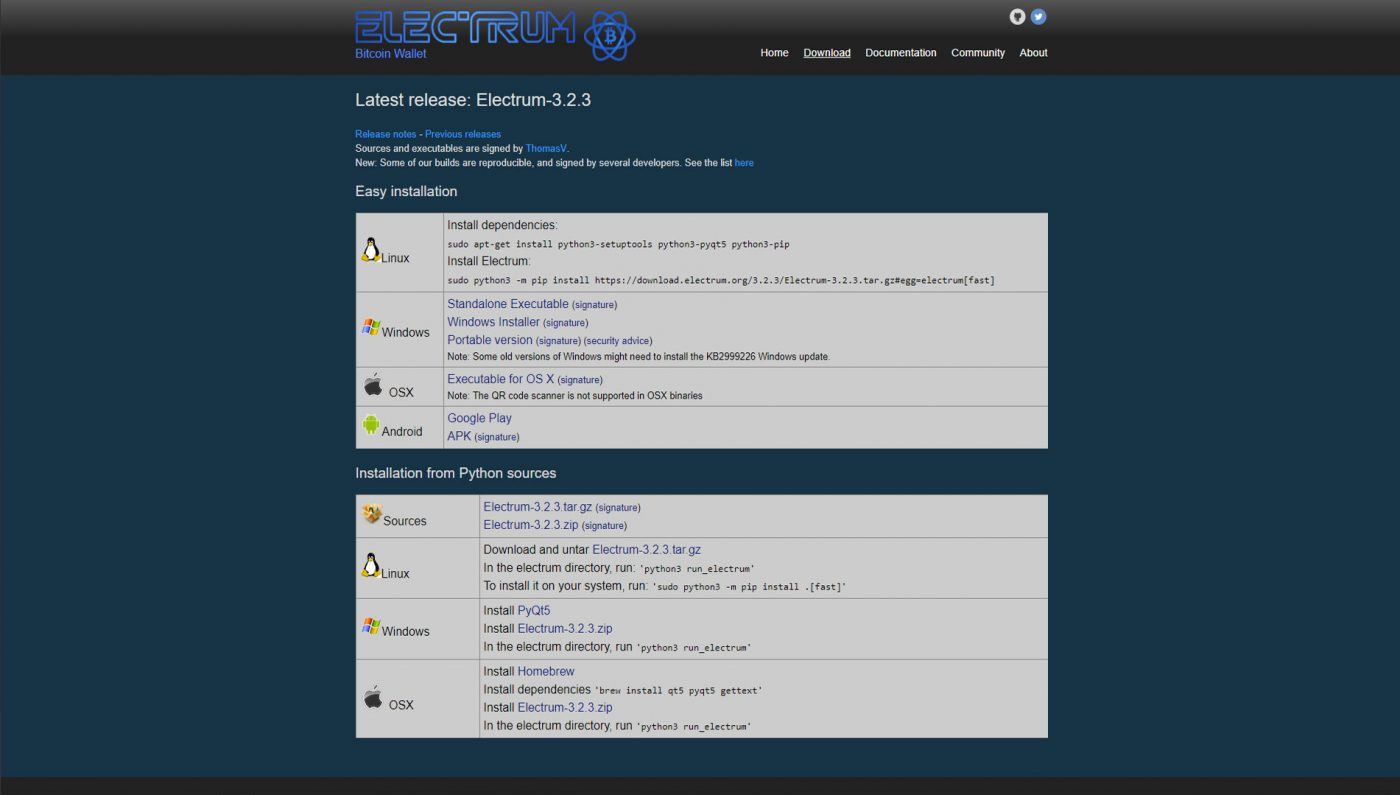Open the Google Play link

[x=479, y=418]
